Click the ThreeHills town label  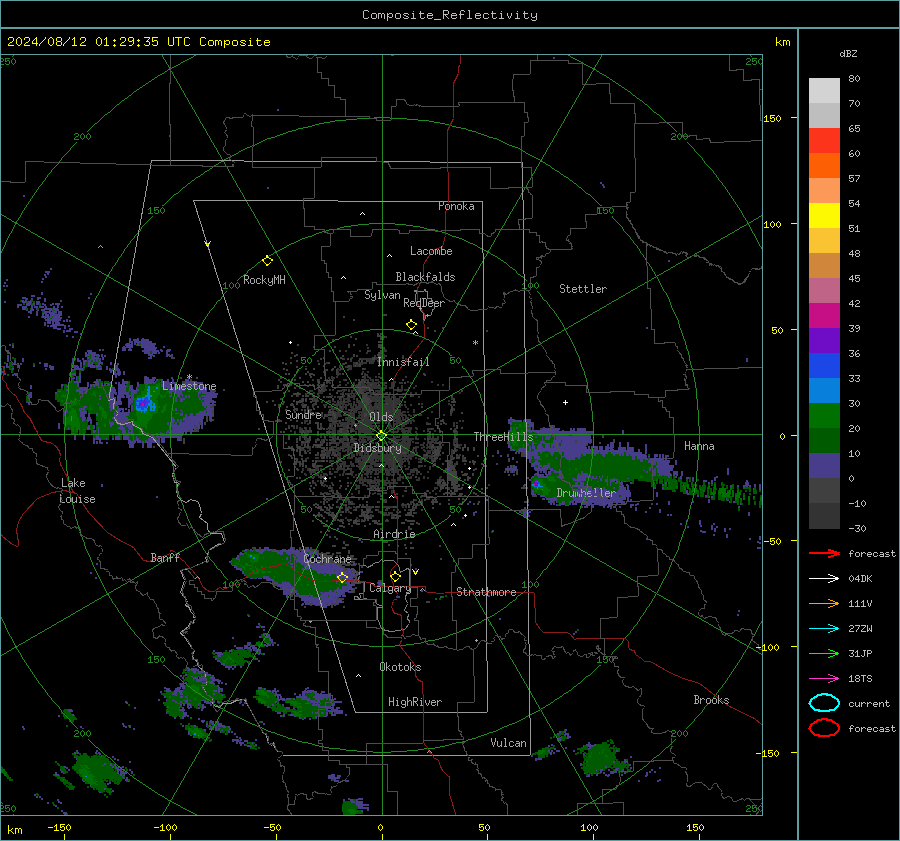click(503, 437)
